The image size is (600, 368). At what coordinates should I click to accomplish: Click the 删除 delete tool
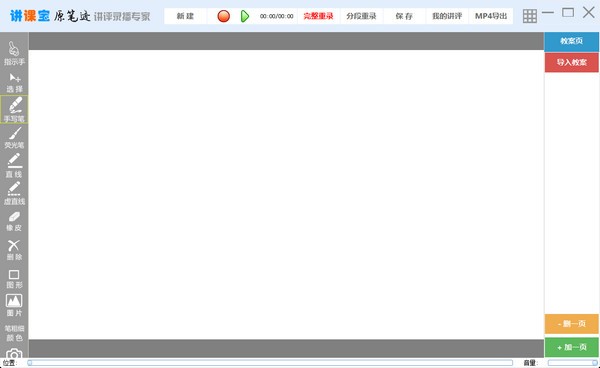[x=14, y=250]
